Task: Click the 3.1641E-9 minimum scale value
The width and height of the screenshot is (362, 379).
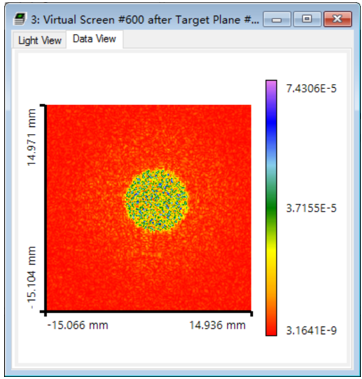Action: (x=311, y=331)
